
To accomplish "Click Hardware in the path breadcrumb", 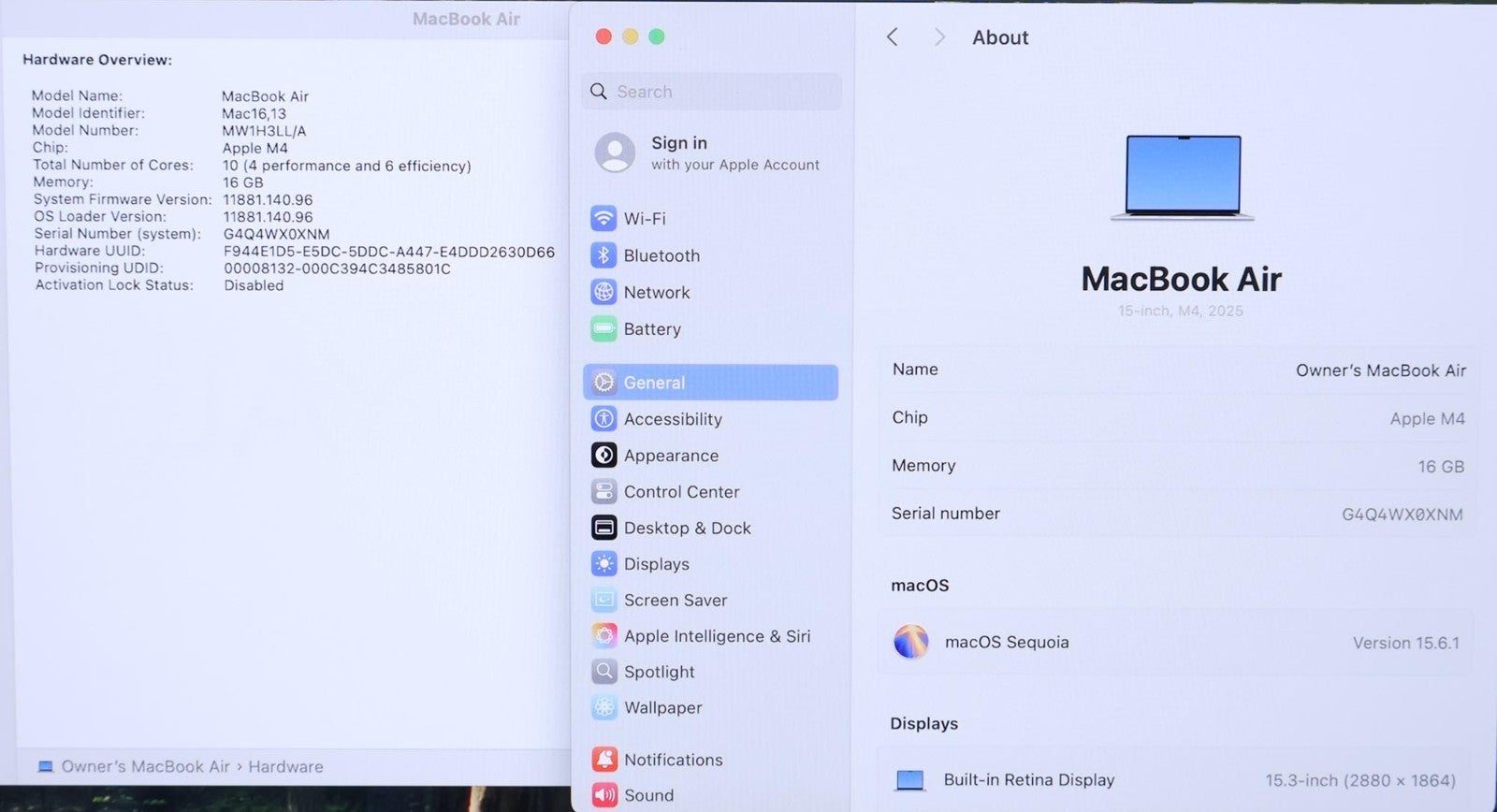I will click(285, 767).
